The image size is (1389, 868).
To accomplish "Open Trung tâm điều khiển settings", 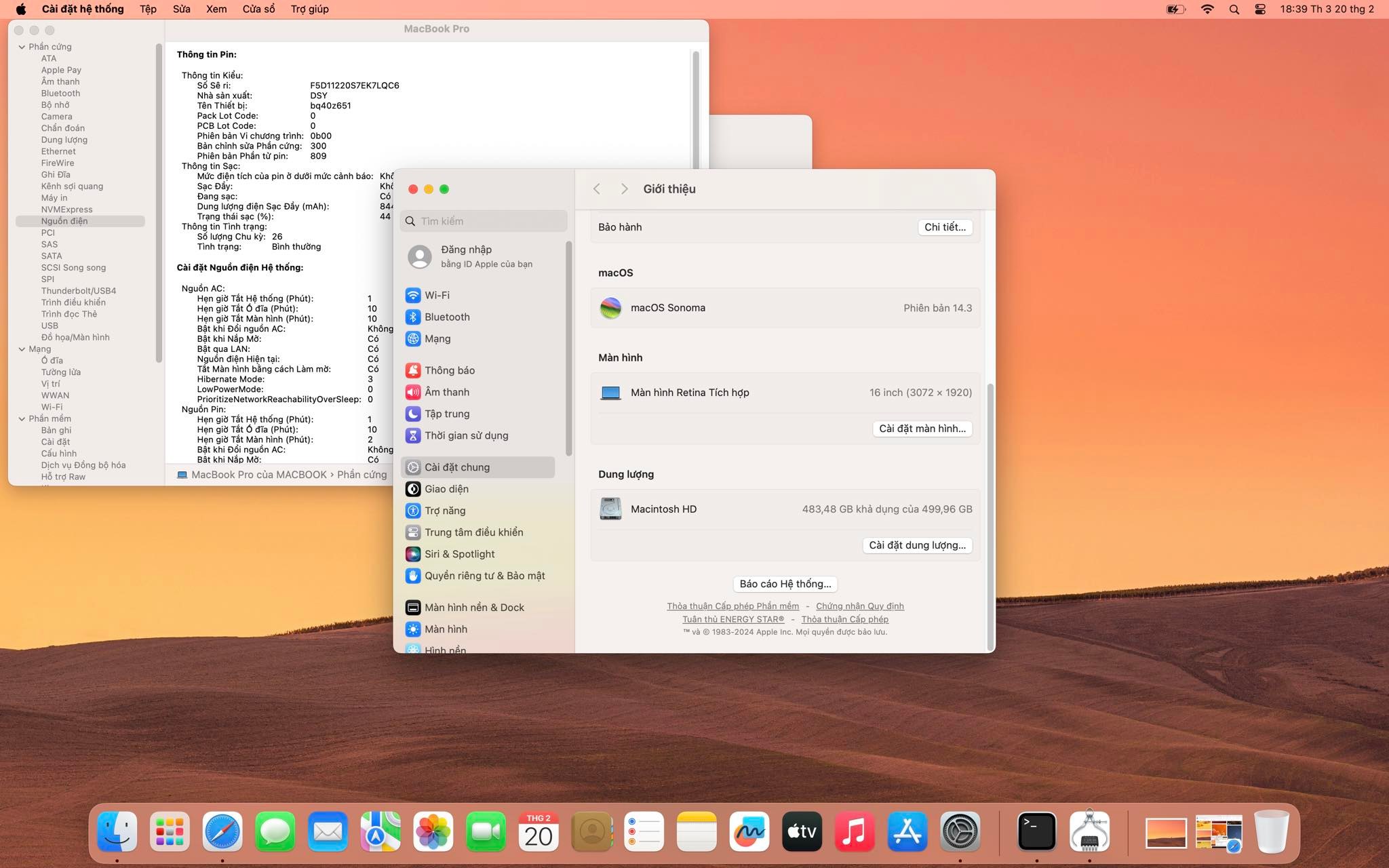I will click(x=473, y=532).
